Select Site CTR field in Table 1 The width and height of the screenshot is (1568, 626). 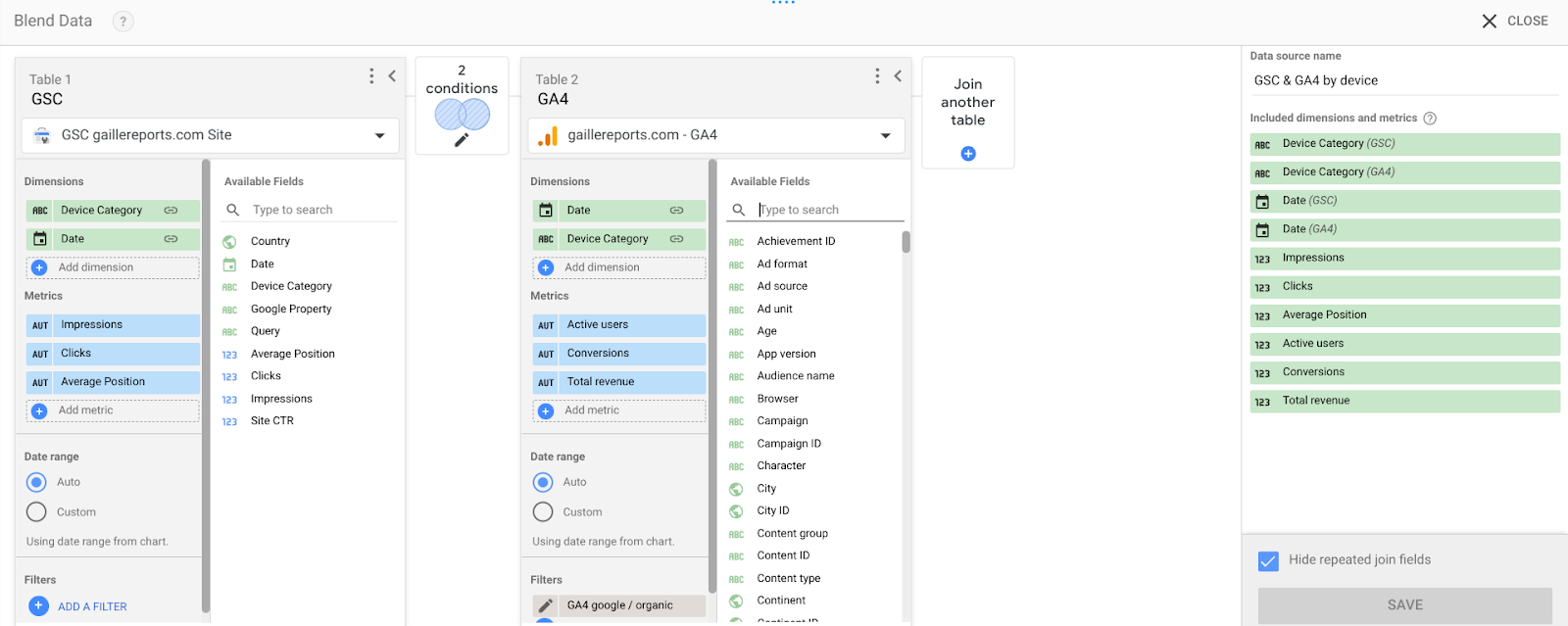coord(271,421)
